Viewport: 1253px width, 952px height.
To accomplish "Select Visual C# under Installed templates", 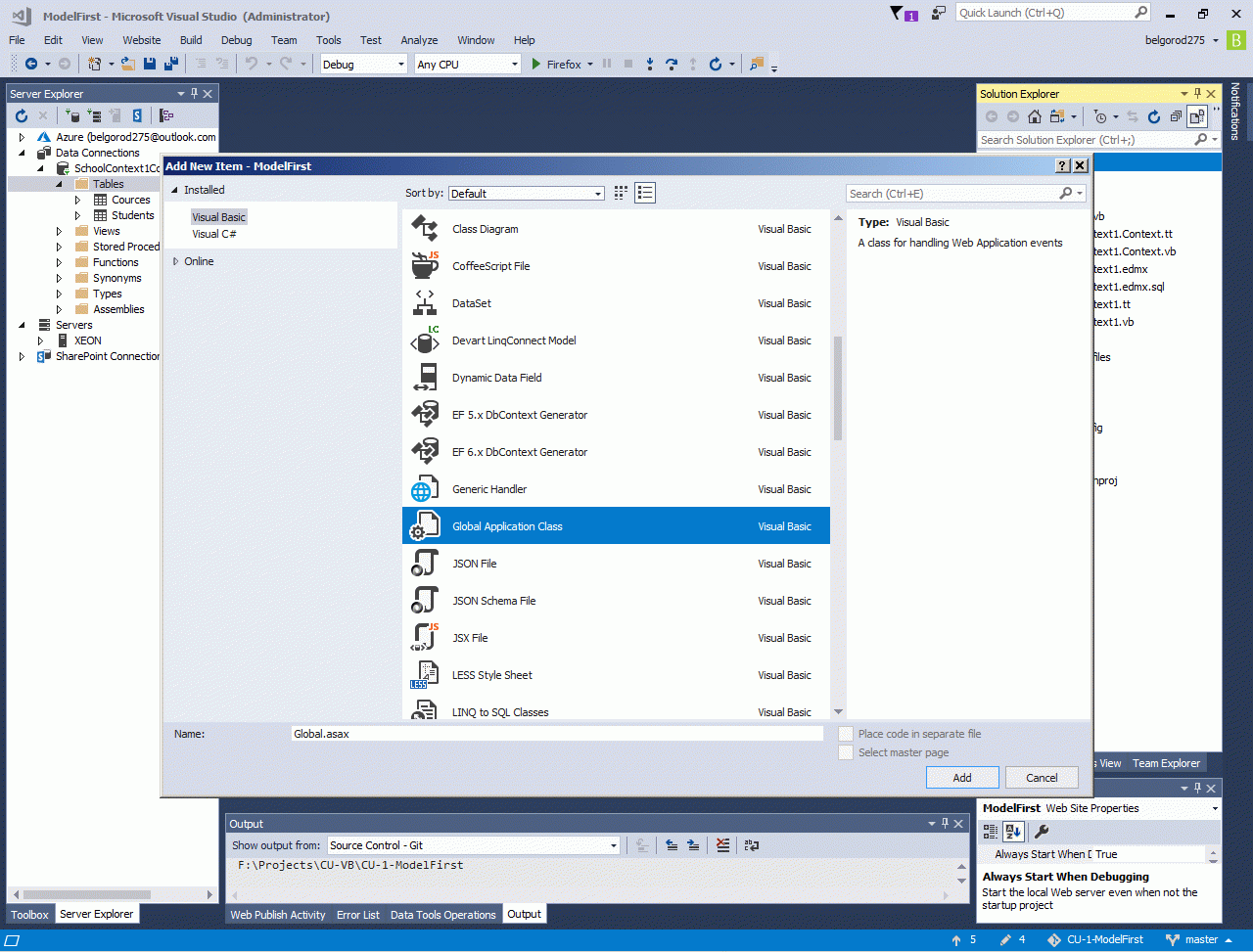I will point(214,235).
